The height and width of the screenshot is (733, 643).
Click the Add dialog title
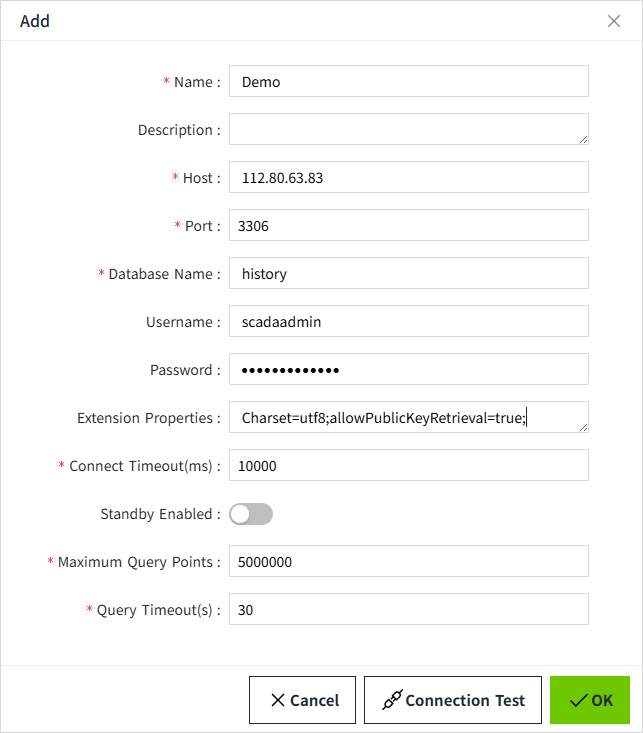pyautogui.click(x=35, y=21)
